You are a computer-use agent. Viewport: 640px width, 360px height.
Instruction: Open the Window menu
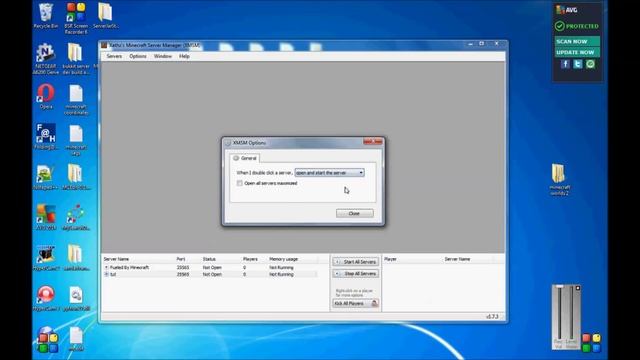163,56
